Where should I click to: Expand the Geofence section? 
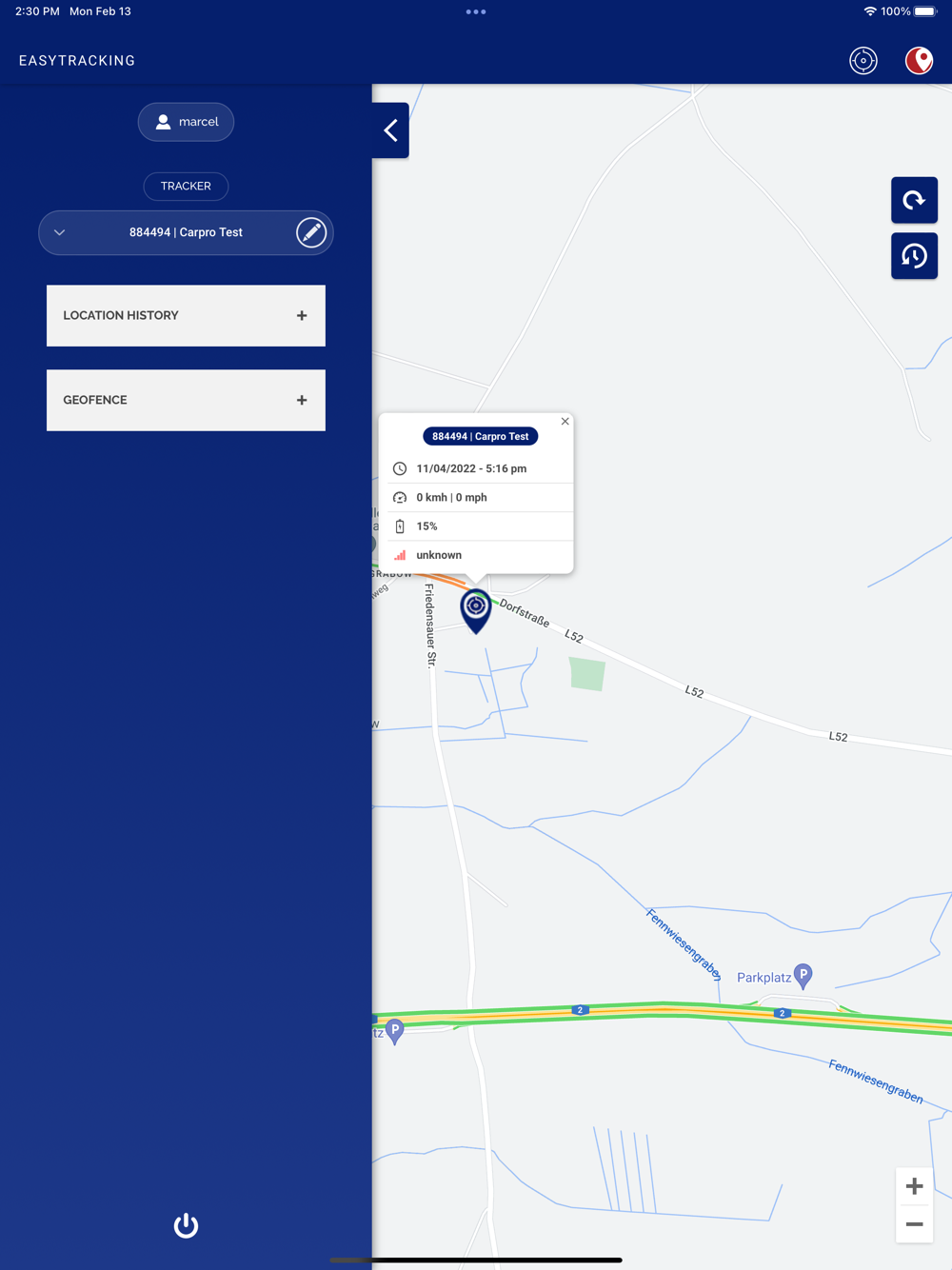[x=186, y=400]
